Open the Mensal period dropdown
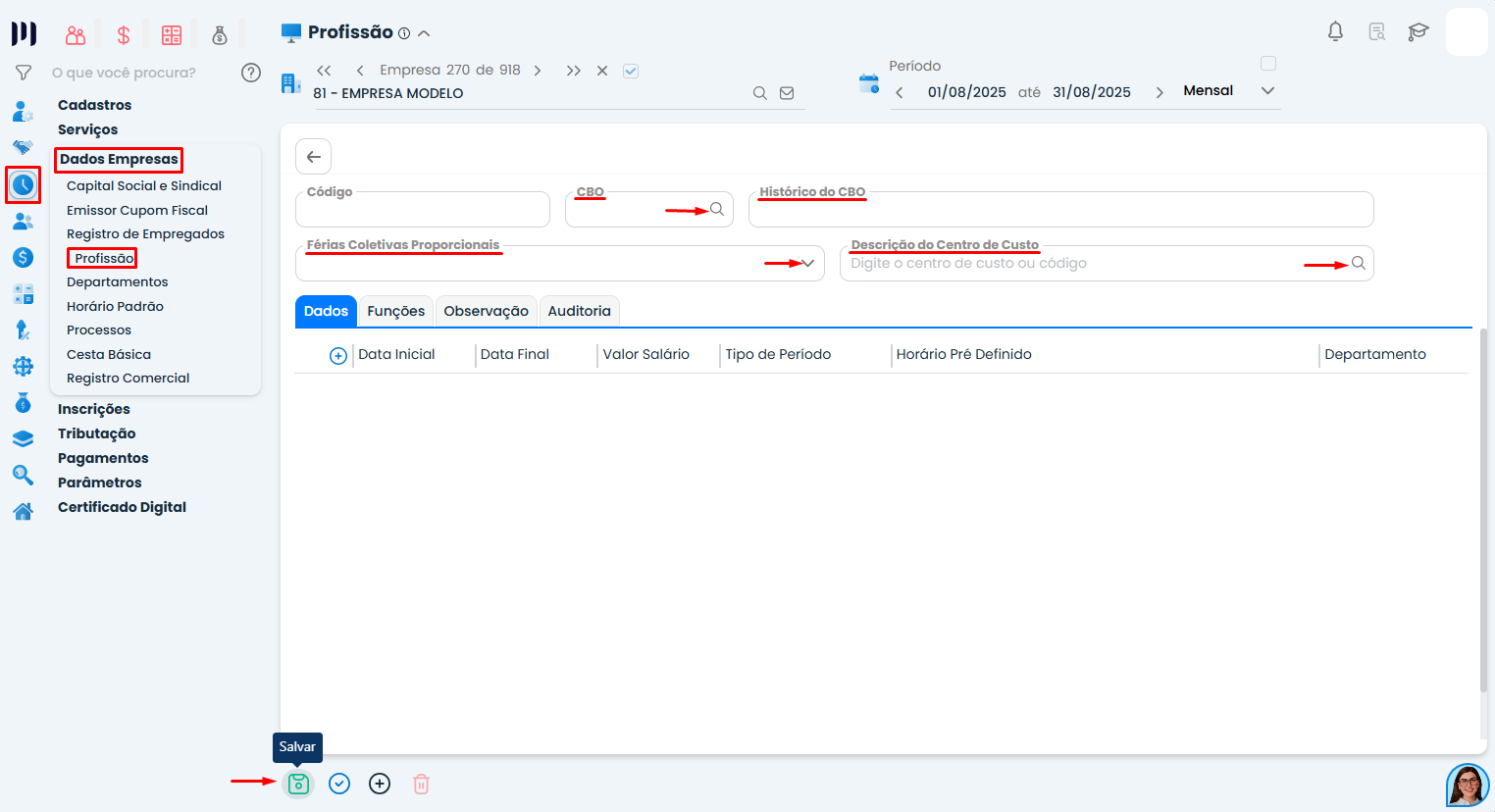Viewport: 1495px width, 812px height. pos(1267,90)
